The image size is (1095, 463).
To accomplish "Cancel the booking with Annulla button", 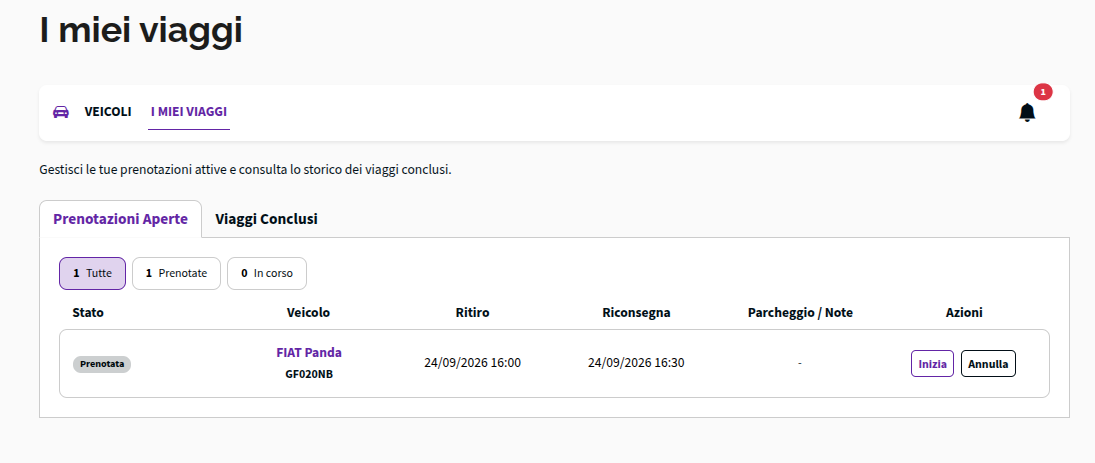I will click(988, 364).
